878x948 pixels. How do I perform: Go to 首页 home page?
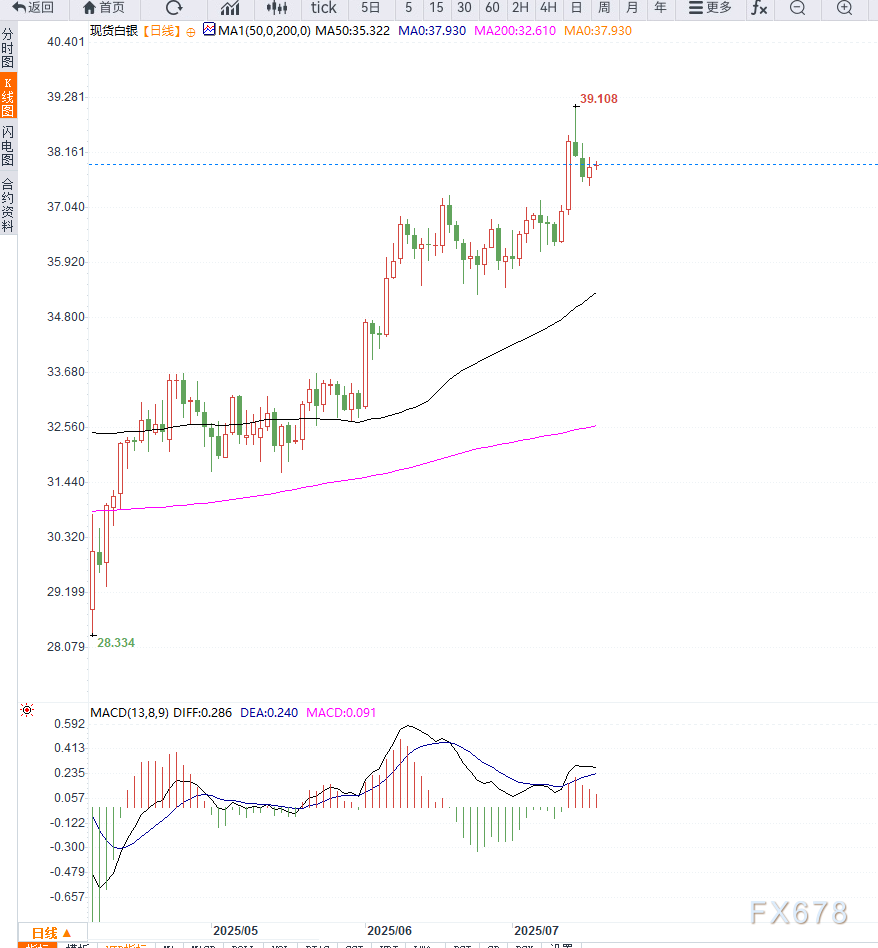(x=104, y=8)
